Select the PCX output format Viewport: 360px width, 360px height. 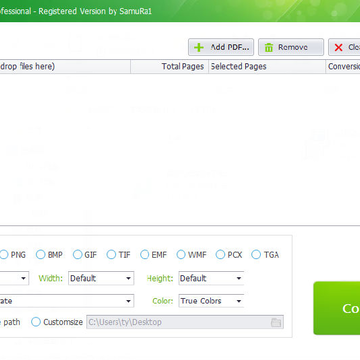[220, 255]
